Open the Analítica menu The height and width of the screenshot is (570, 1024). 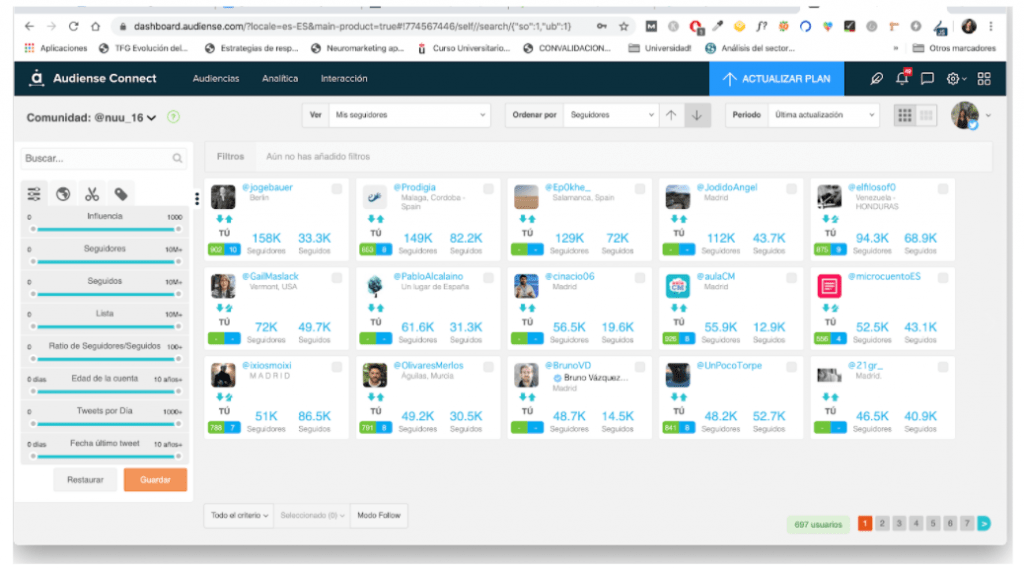click(x=280, y=78)
